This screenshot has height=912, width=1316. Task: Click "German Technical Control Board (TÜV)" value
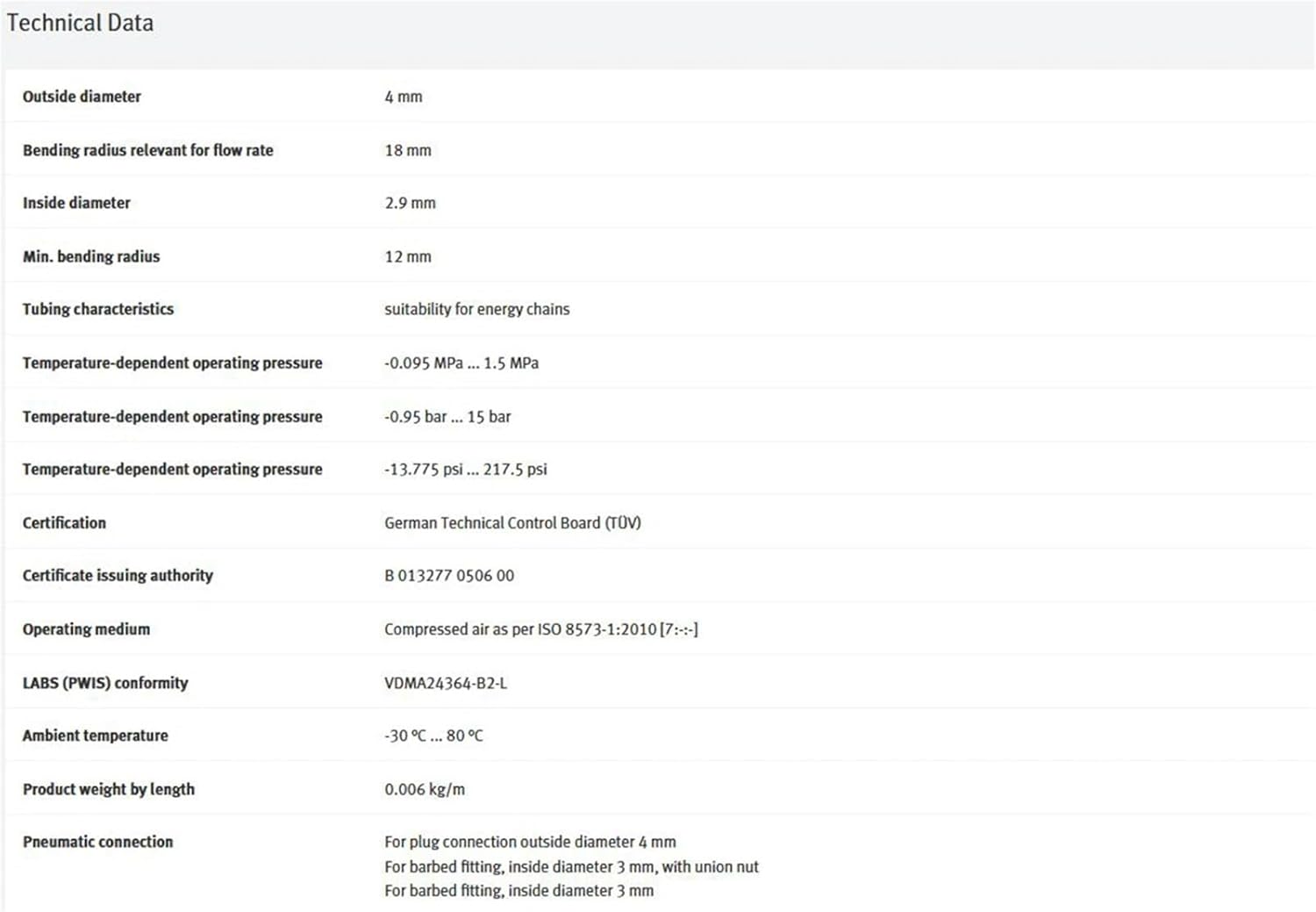click(x=512, y=522)
